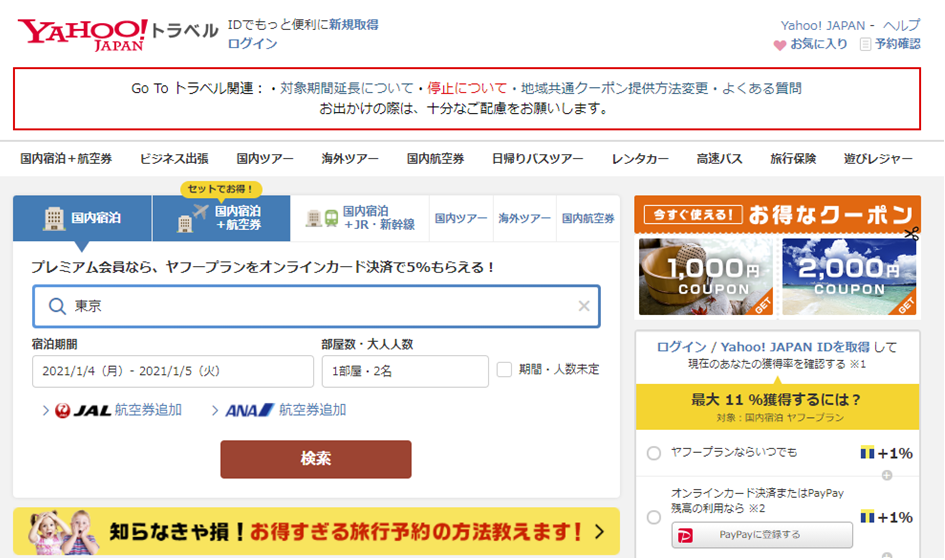Image resolution: width=945 pixels, height=560 pixels.
Task: Tick the 期間・人数未定 checkbox
Action: pos(504,370)
